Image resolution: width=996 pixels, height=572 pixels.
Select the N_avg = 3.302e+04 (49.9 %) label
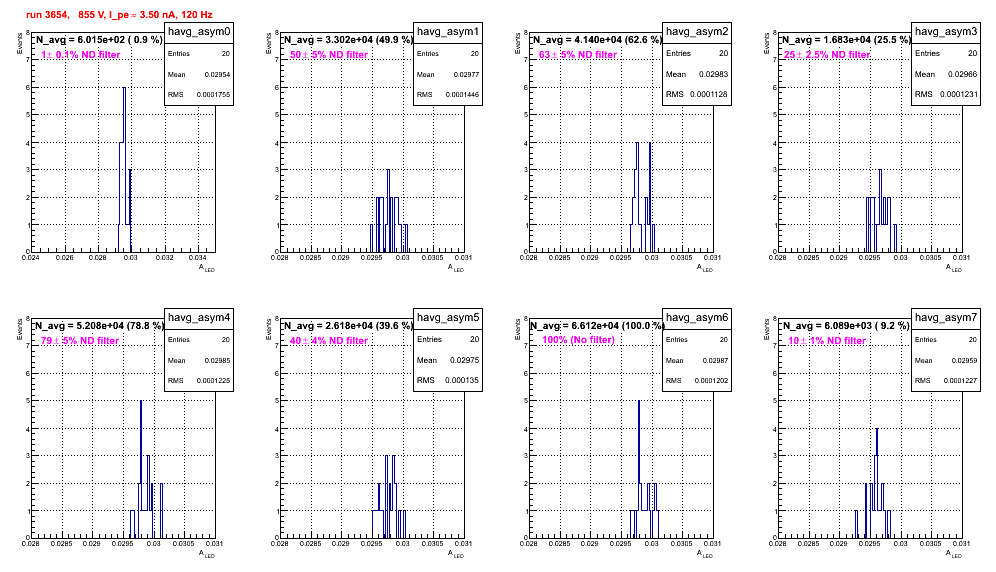point(348,40)
